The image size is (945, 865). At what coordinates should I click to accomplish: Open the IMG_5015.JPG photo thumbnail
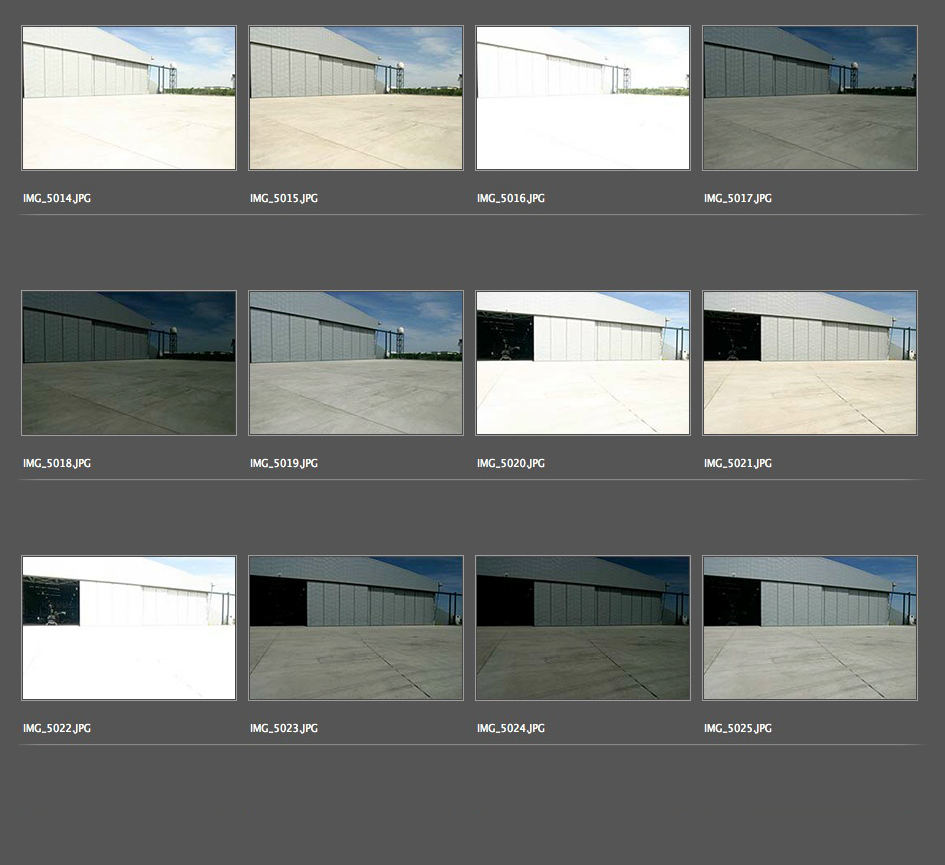point(356,98)
